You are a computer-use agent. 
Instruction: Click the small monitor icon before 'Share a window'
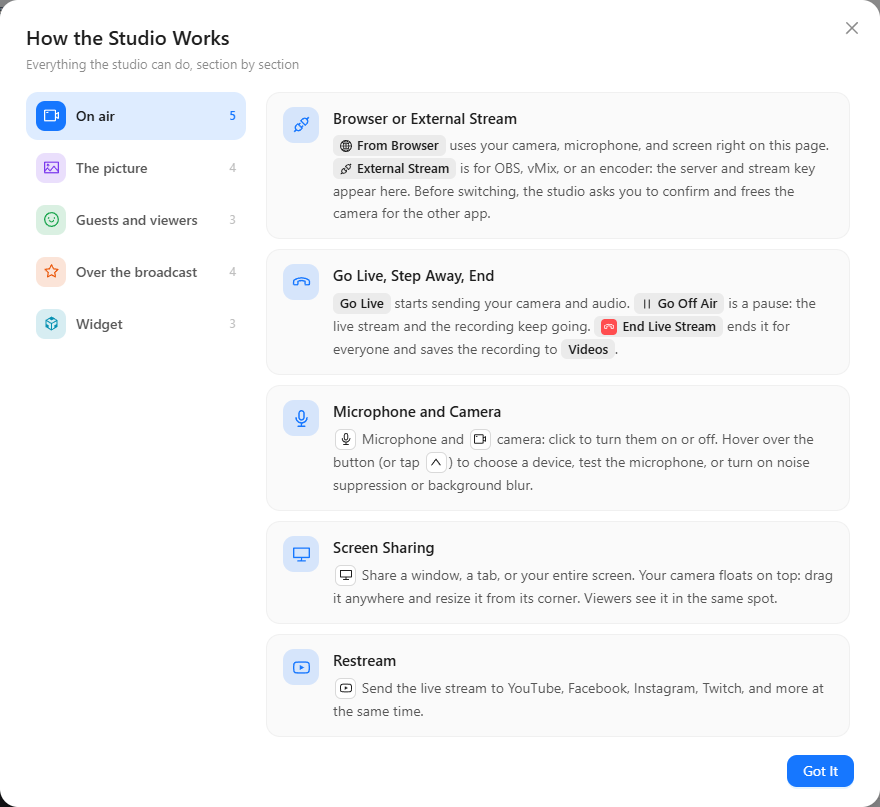click(346, 575)
